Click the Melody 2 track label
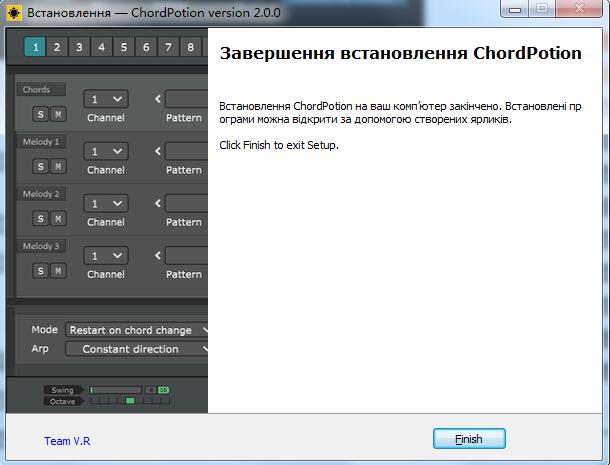610x465 pixels. (41, 194)
